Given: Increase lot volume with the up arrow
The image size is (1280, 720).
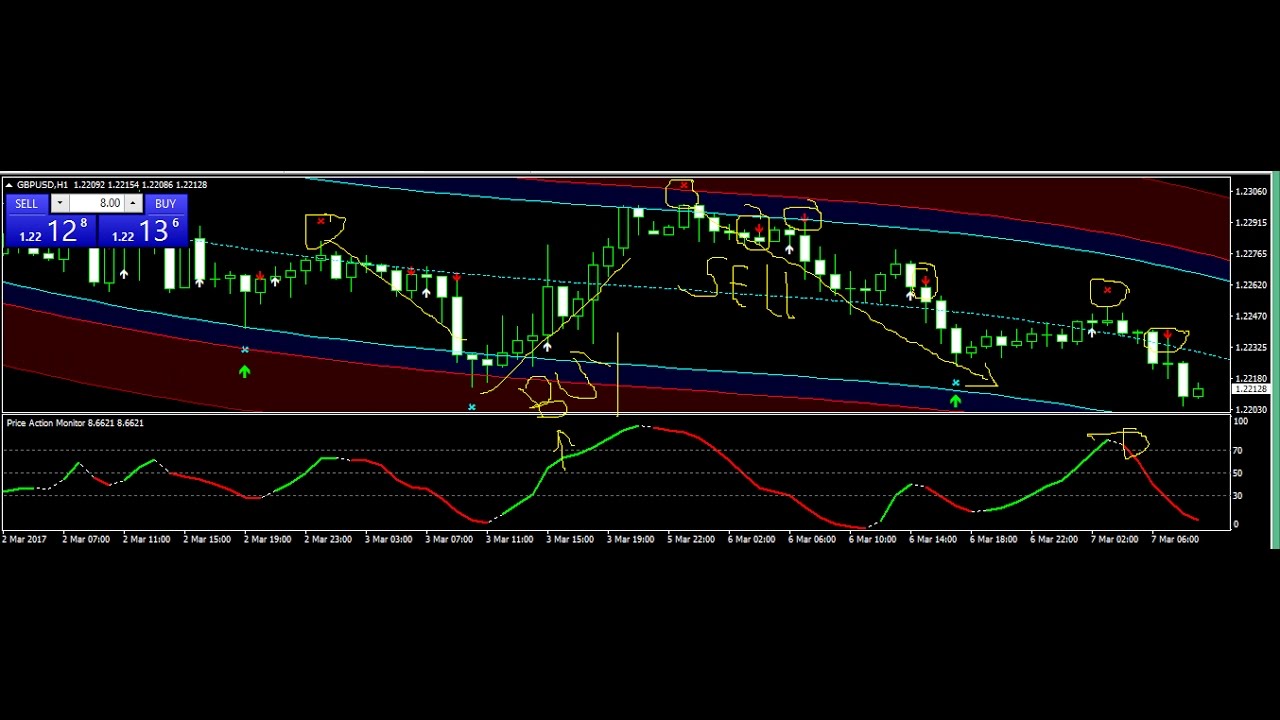Looking at the screenshot, I should 133,204.
